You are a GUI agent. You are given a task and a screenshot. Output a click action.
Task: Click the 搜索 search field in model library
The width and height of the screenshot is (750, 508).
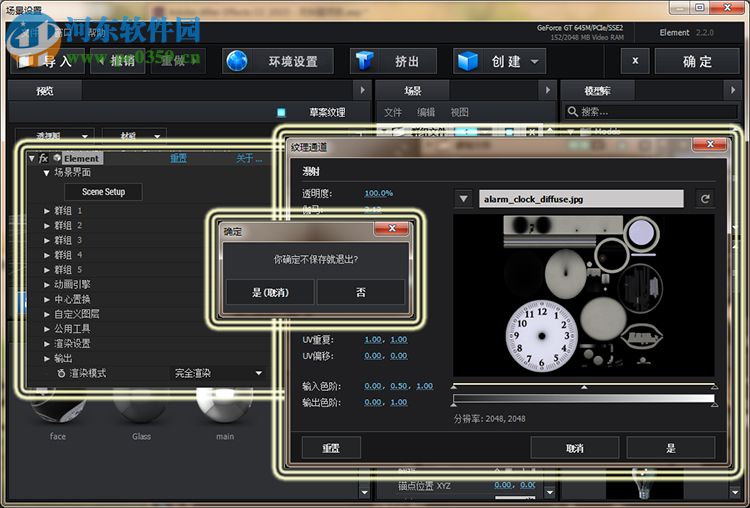pos(651,112)
